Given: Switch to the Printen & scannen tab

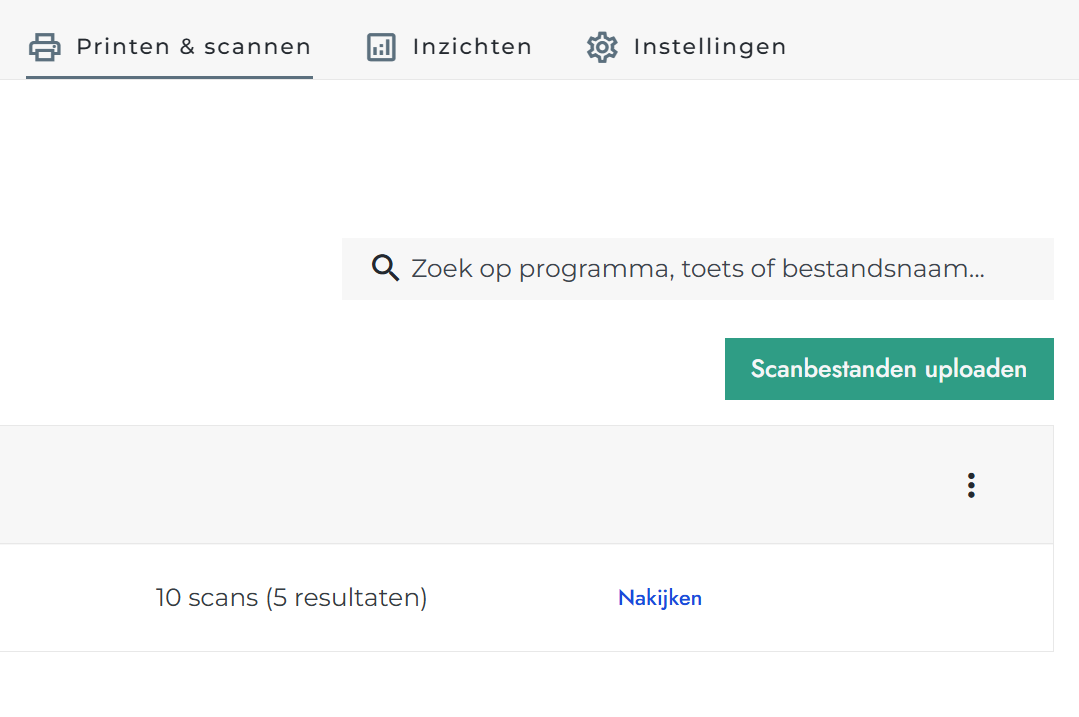Looking at the screenshot, I should point(169,47).
